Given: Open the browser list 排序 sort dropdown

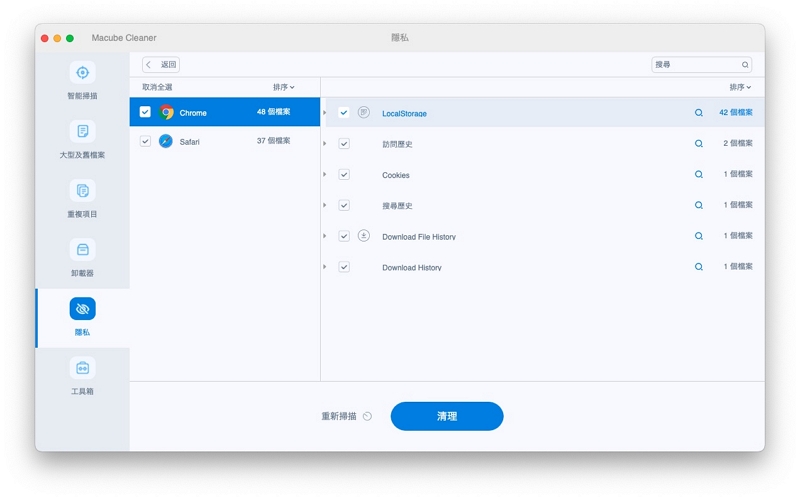Looking at the screenshot, I should pos(284,87).
